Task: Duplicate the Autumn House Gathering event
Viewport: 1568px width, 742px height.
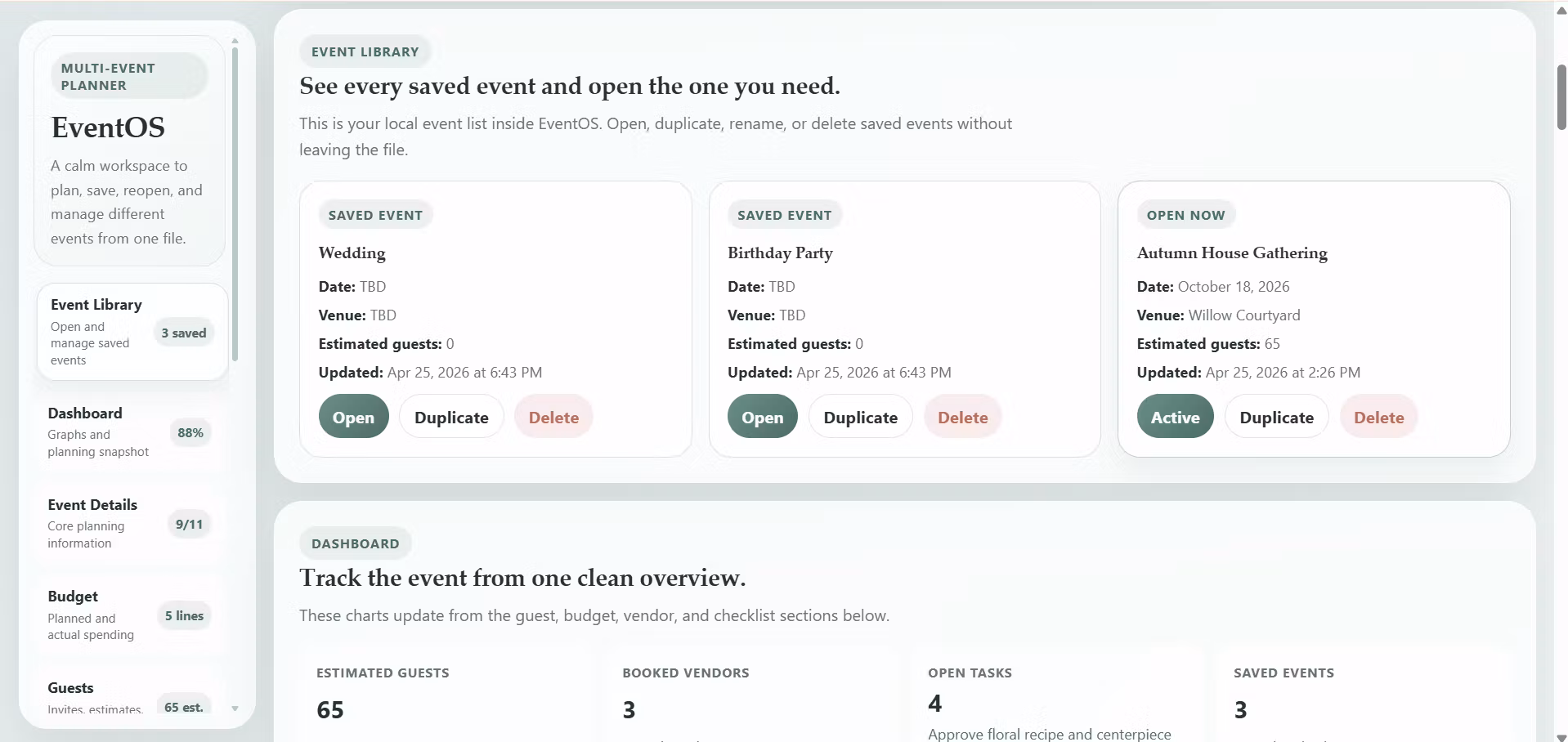Action: tap(1277, 417)
